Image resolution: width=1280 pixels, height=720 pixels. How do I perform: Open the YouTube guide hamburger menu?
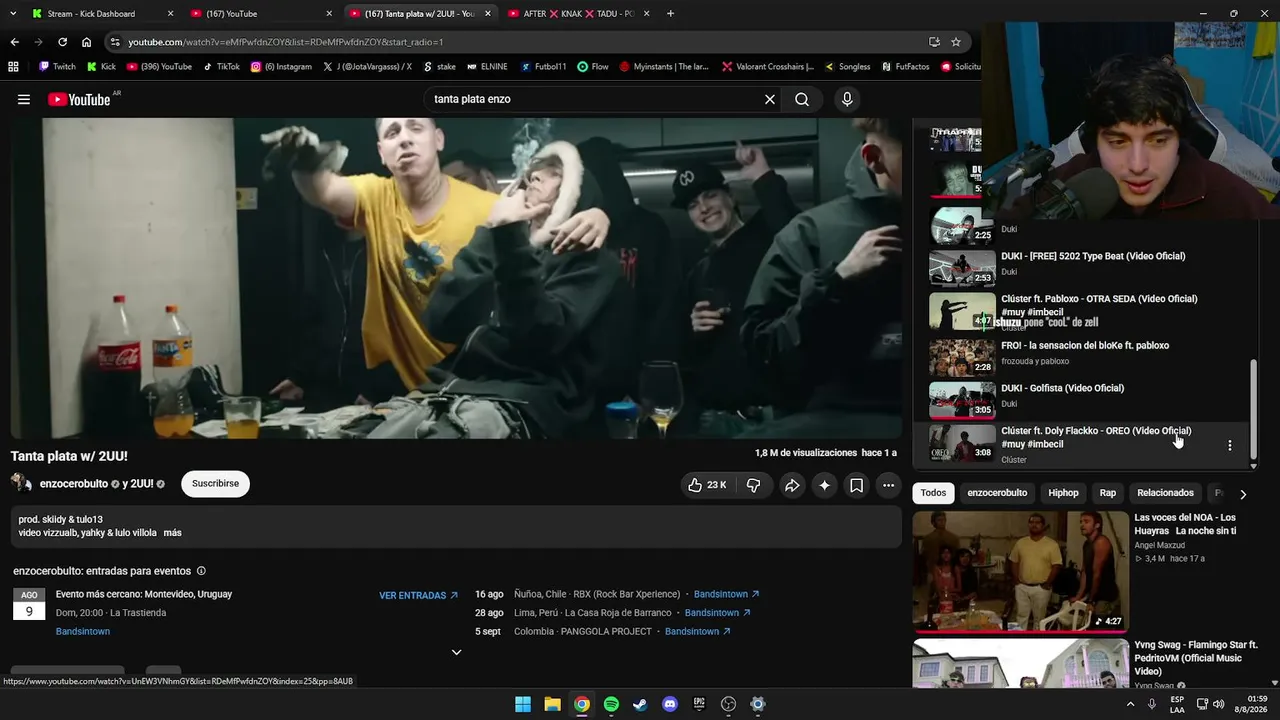pos(24,99)
